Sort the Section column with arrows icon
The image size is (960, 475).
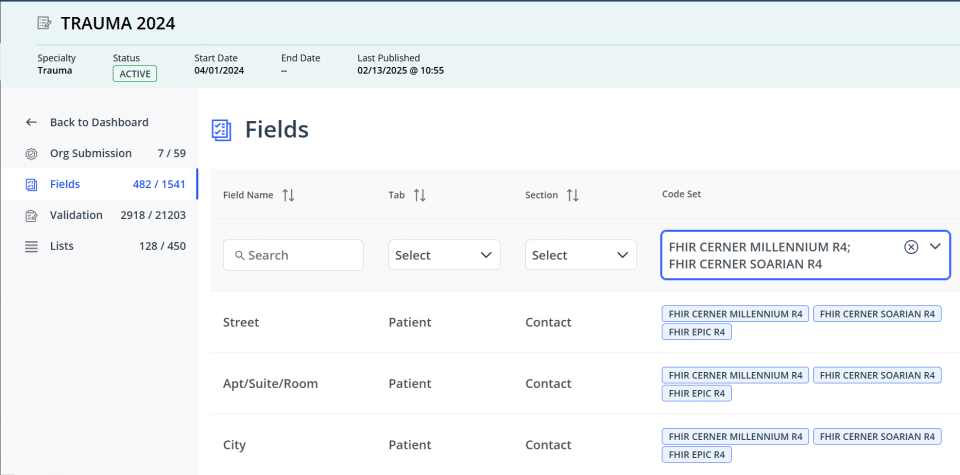tap(572, 195)
